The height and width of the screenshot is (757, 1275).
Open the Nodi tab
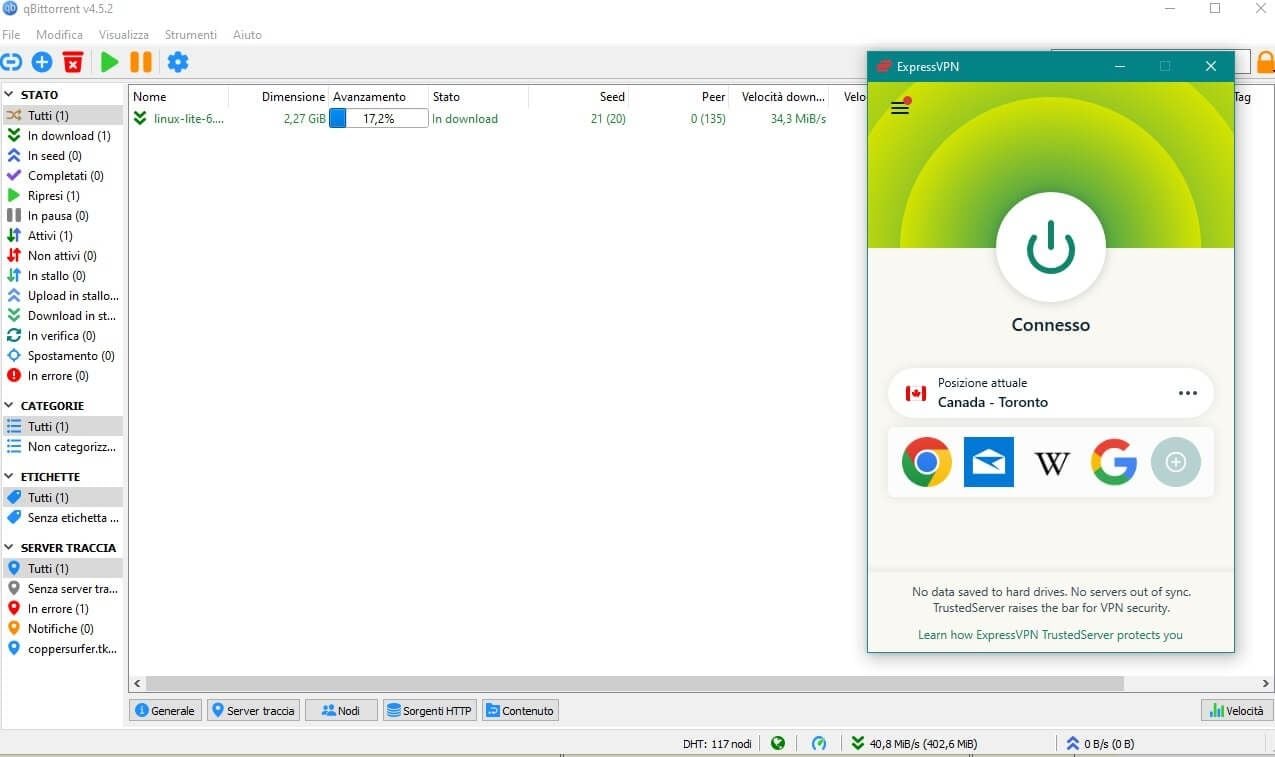point(341,711)
